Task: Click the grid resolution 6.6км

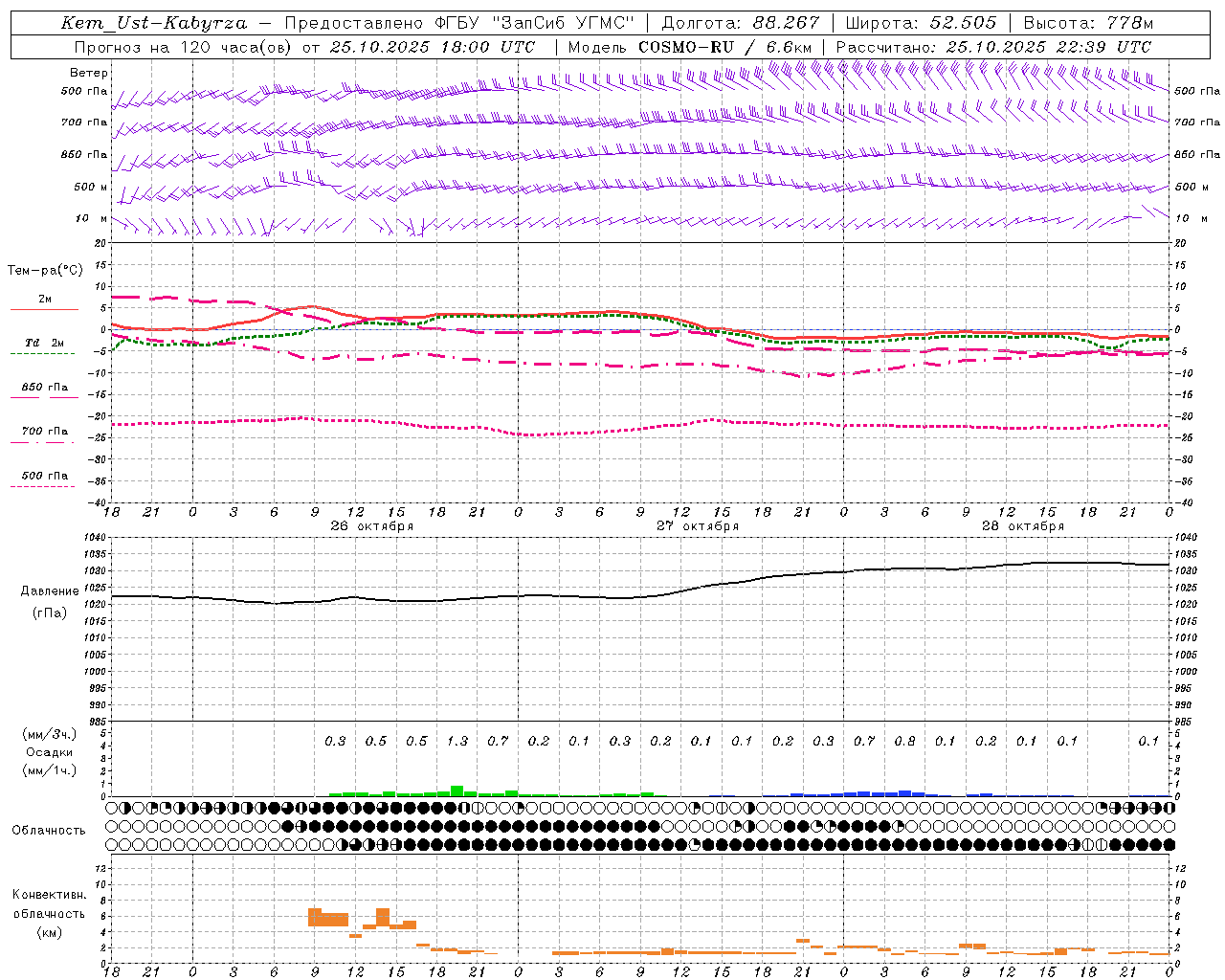Action: click(x=789, y=47)
